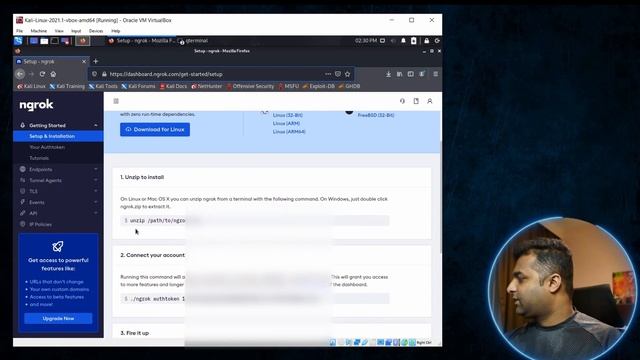
Task: Reload the ngrok page
Action: point(42,74)
